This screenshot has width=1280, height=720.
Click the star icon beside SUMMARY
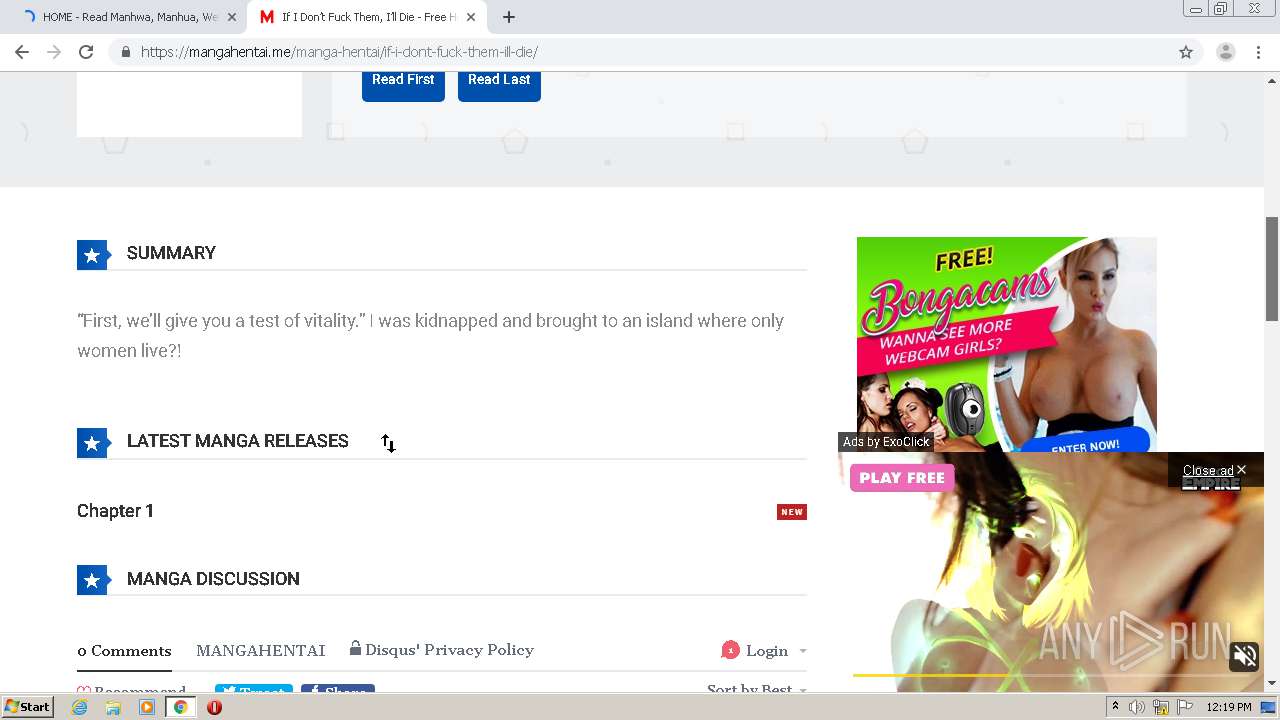pyautogui.click(x=92, y=255)
